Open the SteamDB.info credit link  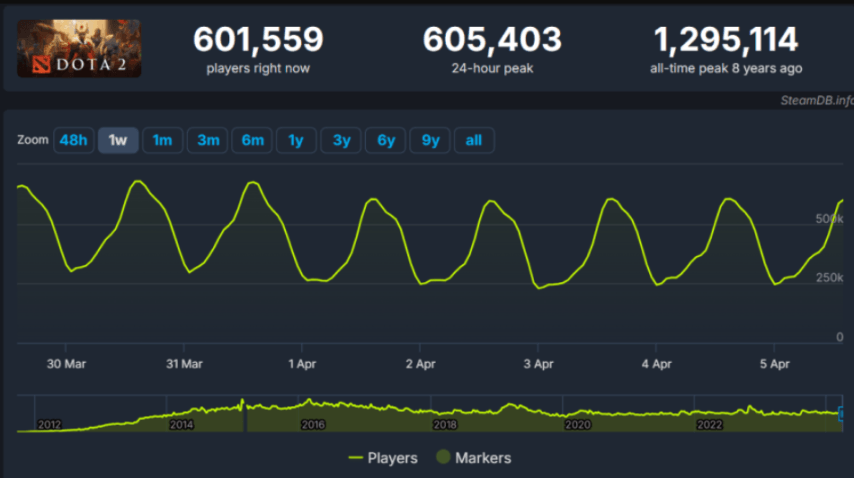[817, 100]
